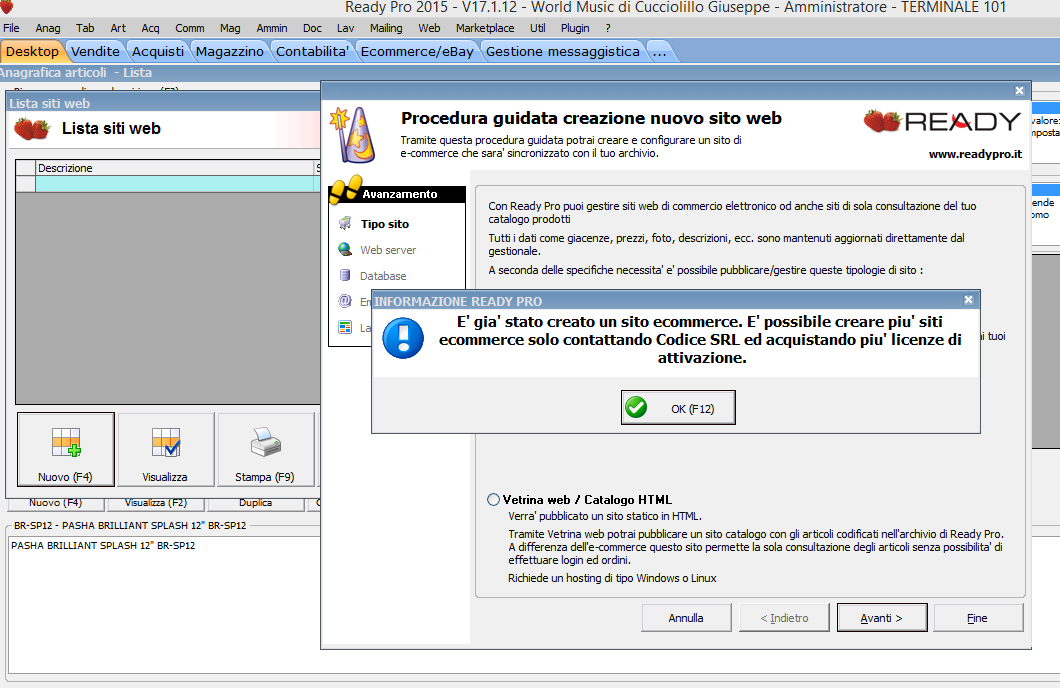The height and width of the screenshot is (688, 1060).
Task: Click Nuovo (F4) in Anagrafica articoli
Action: [55, 503]
